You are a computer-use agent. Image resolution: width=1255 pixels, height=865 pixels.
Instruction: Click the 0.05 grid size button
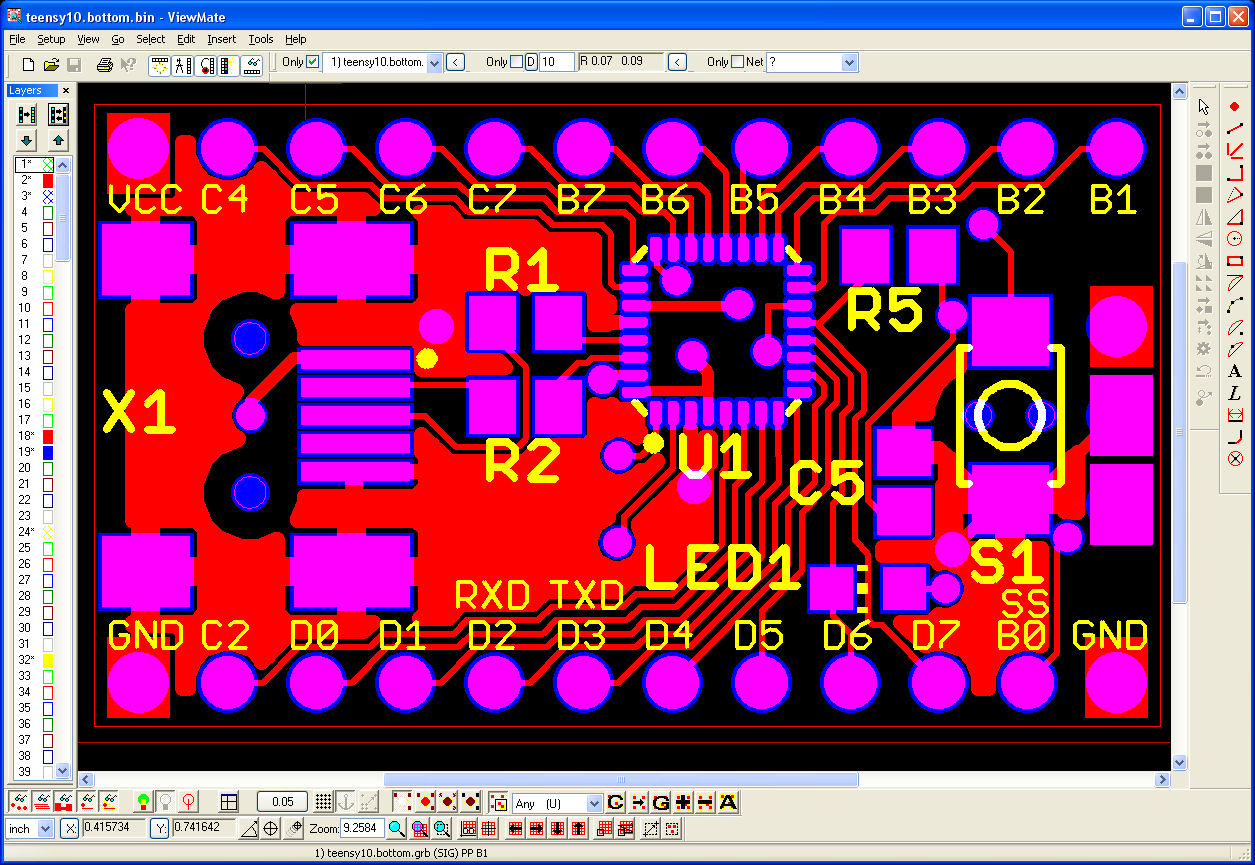pyautogui.click(x=282, y=802)
